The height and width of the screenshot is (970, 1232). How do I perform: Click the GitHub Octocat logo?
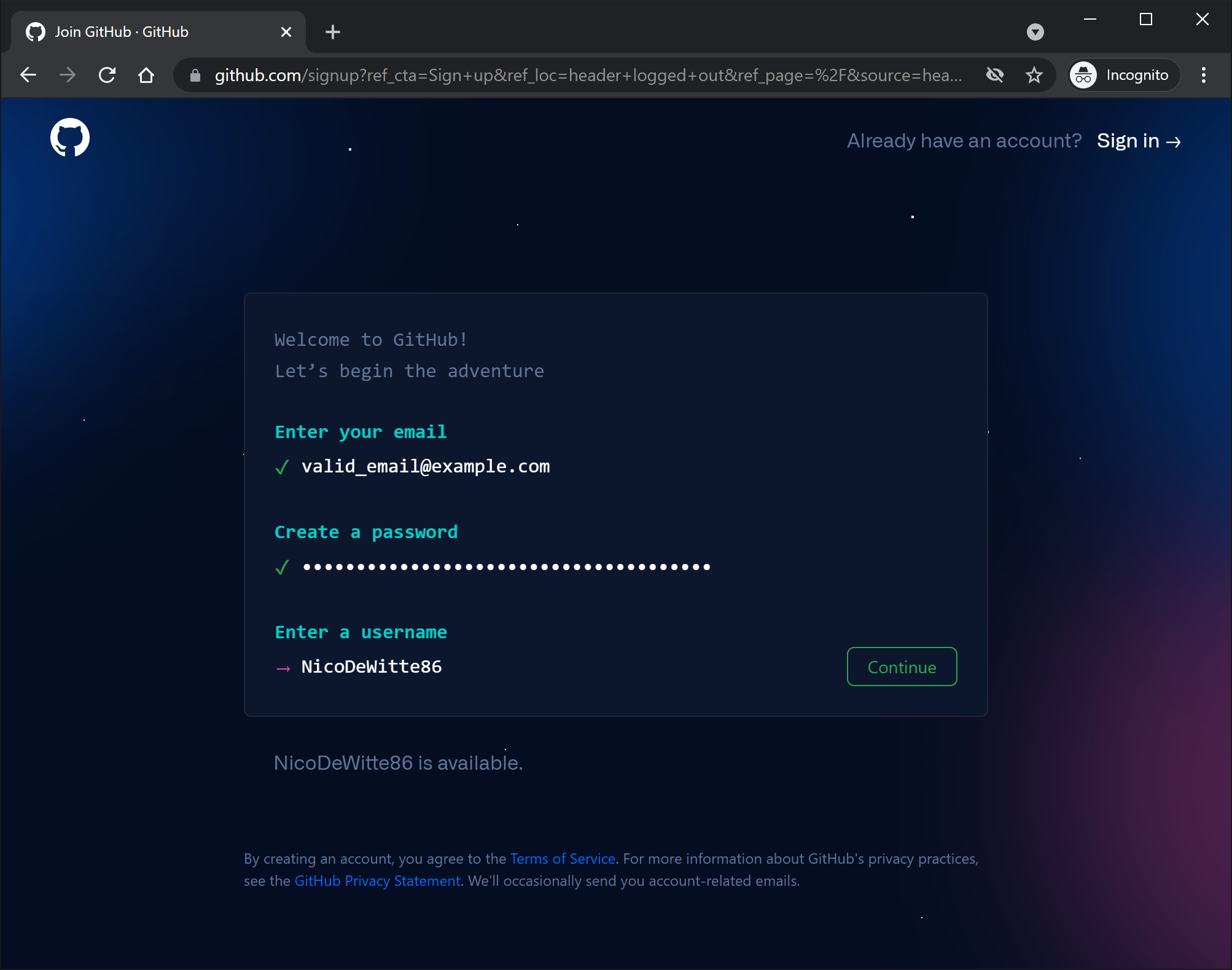click(x=70, y=138)
